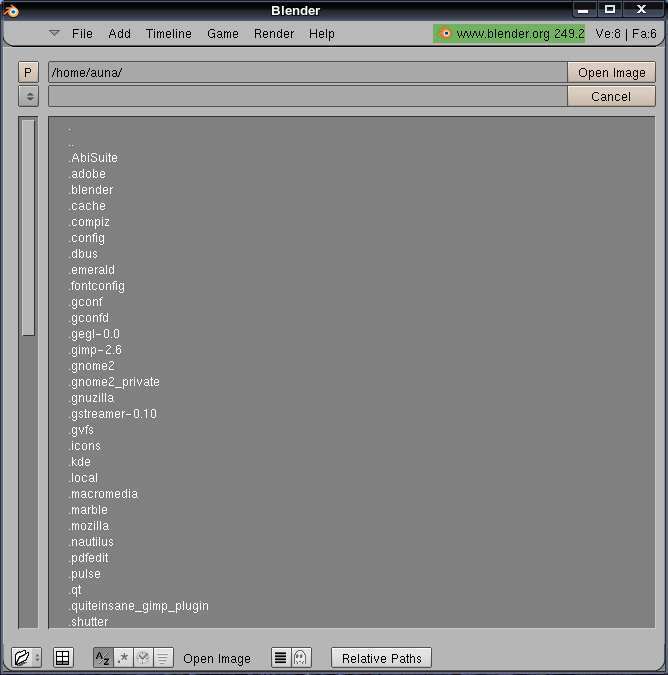Click the /home/auna/ directory path field
Viewport: 668px width, 675px height.
308,72
